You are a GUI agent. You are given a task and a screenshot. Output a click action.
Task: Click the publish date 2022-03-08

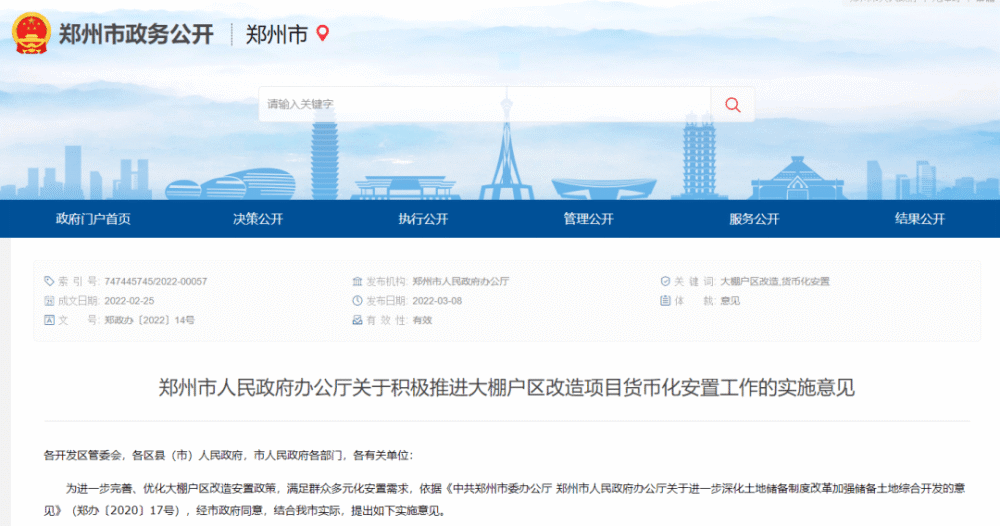(438, 301)
